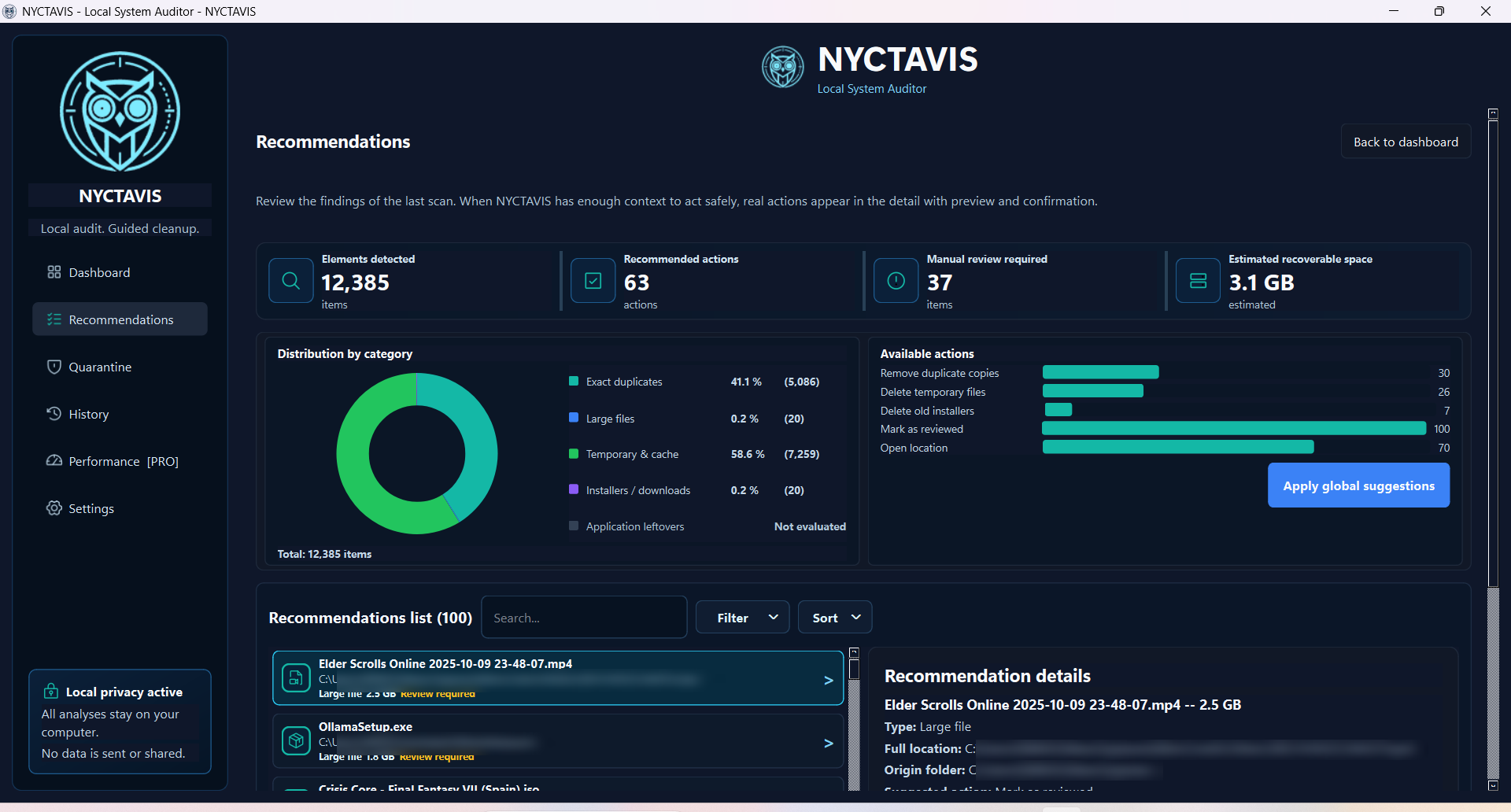Click Type: Large file detail line

(x=927, y=727)
